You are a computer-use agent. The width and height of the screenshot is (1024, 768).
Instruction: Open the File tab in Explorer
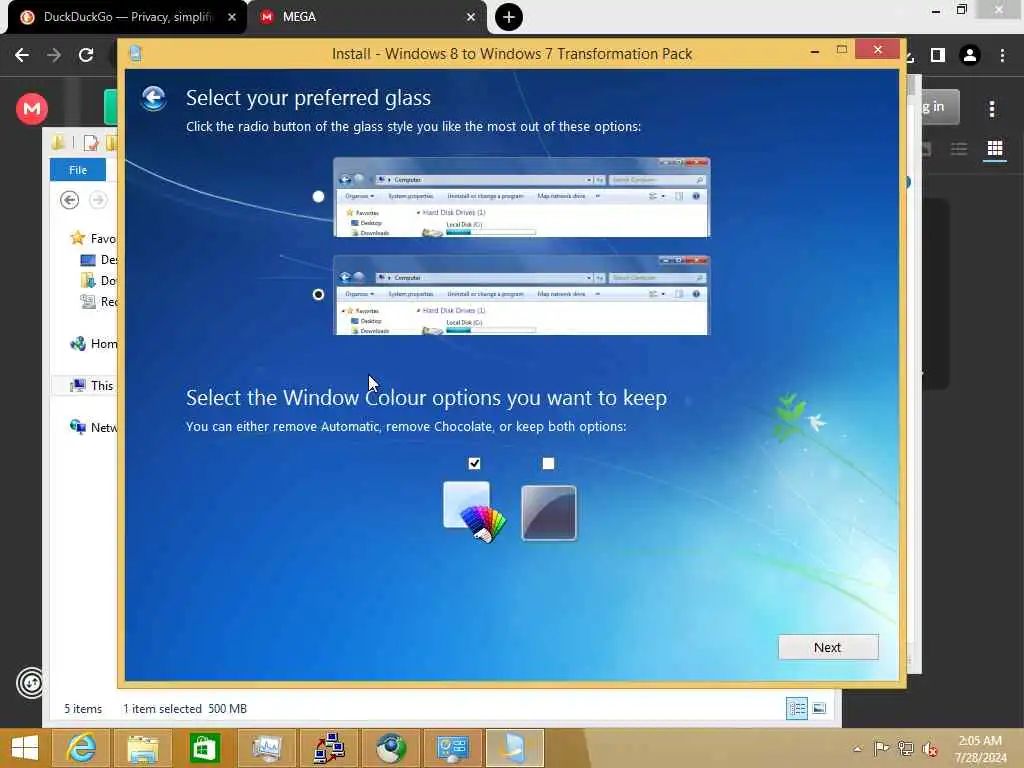pyautogui.click(x=78, y=170)
